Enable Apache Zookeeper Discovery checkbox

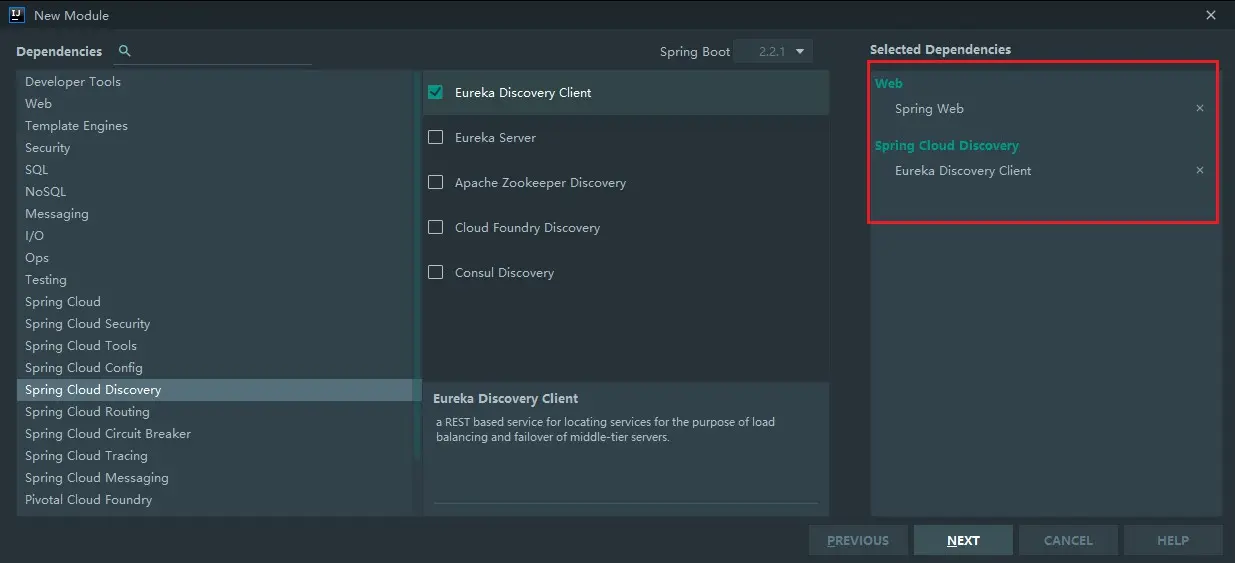coord(436,182)
